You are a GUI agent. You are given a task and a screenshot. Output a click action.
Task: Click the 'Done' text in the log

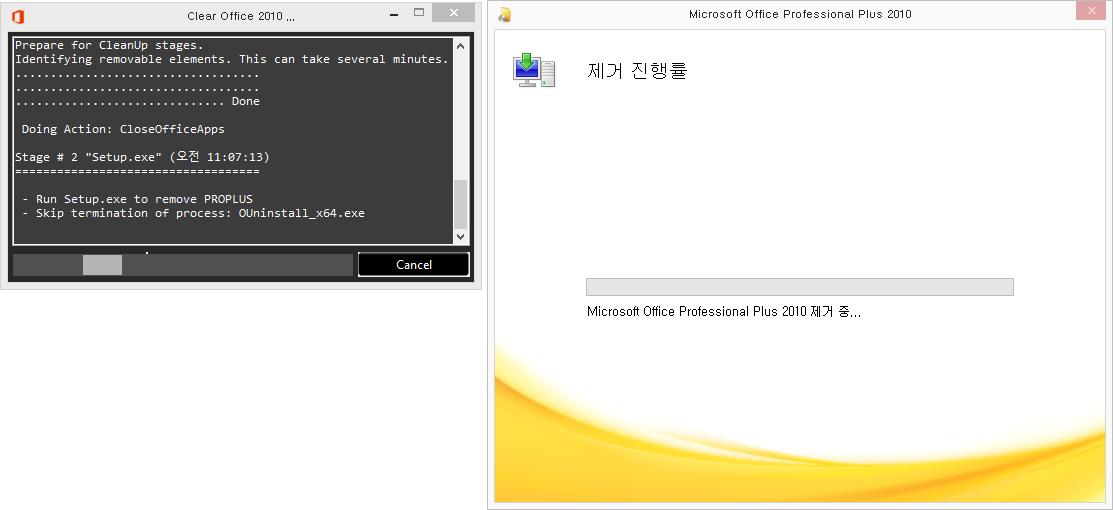tap(246, 102)
